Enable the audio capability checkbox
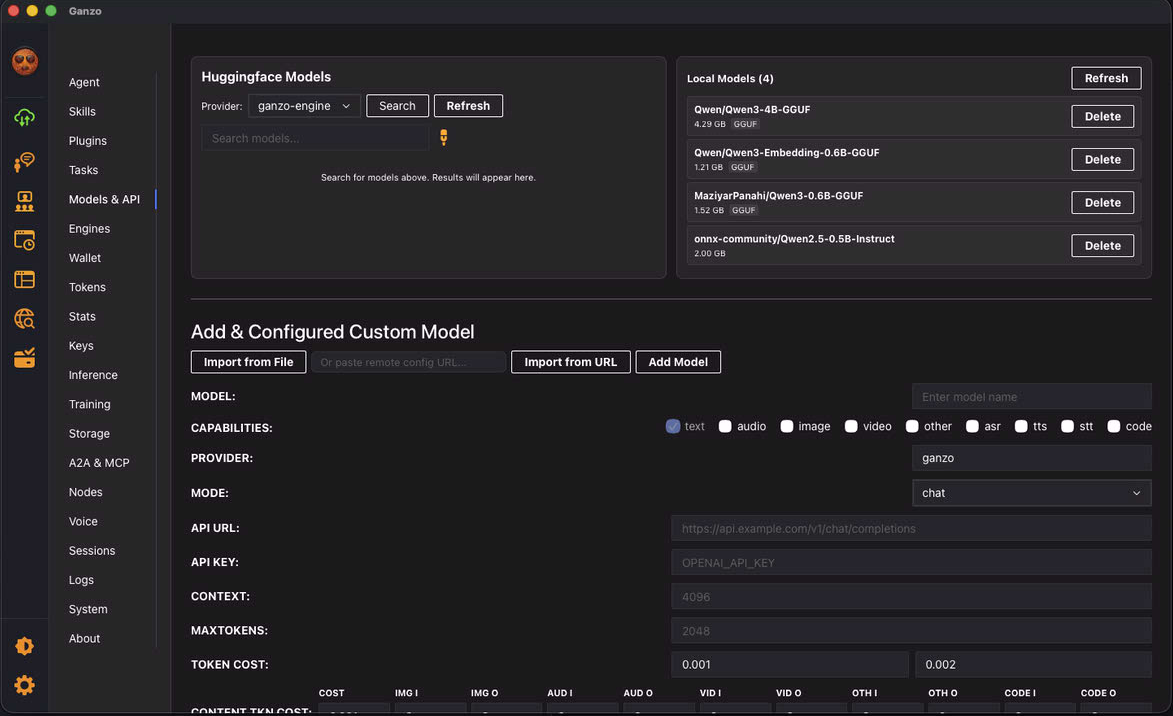1173x716 pixels. [x=725, y=426]
